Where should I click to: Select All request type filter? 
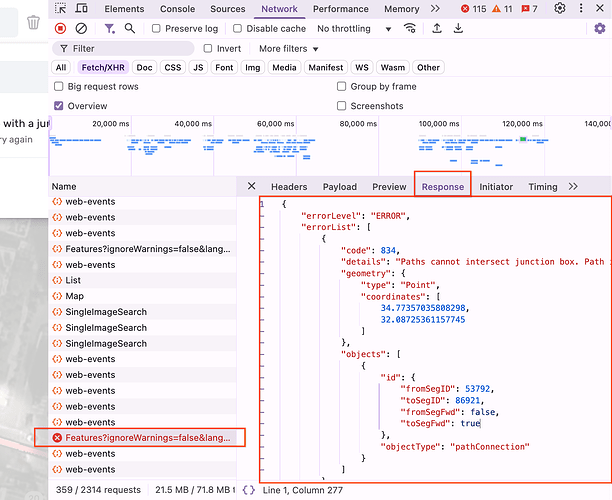tap(61, 68)
